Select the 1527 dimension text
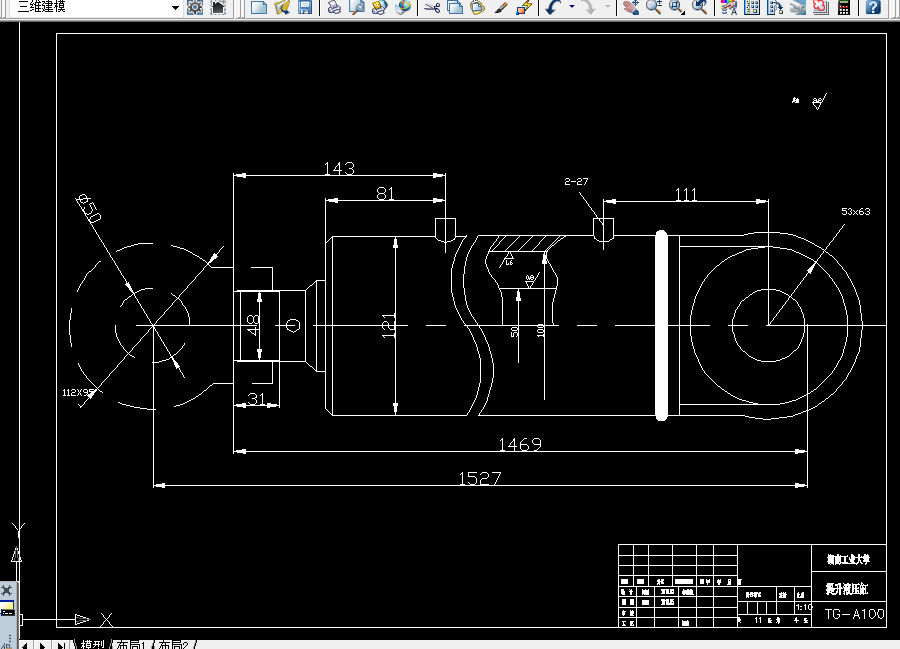 pyautogui.click(x=480, y=478)
